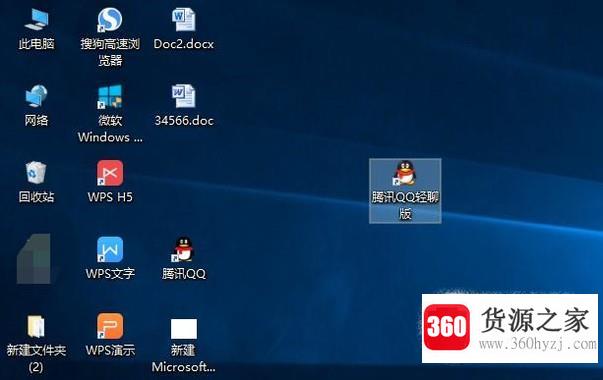603x380 pixels.
Task: Select the 网络 desktop icon
Action: click(36, 96)
